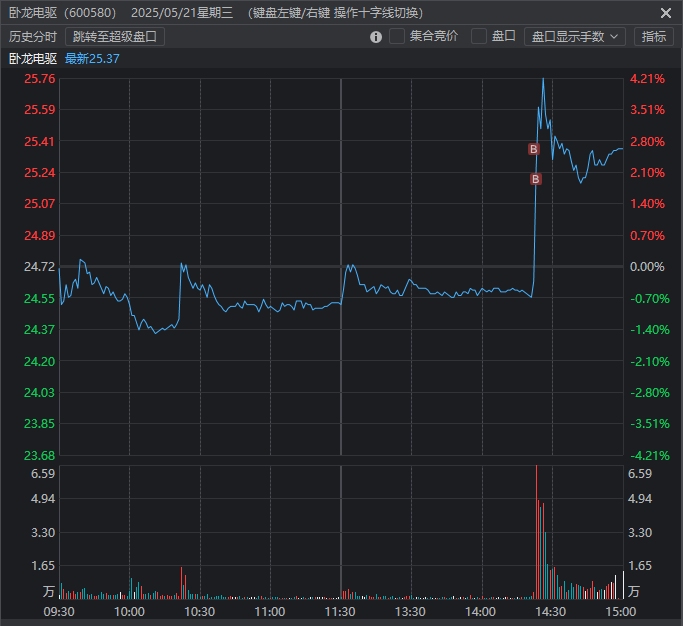
Task: Click the tallest red volume bar
Action: coord(536,530)
